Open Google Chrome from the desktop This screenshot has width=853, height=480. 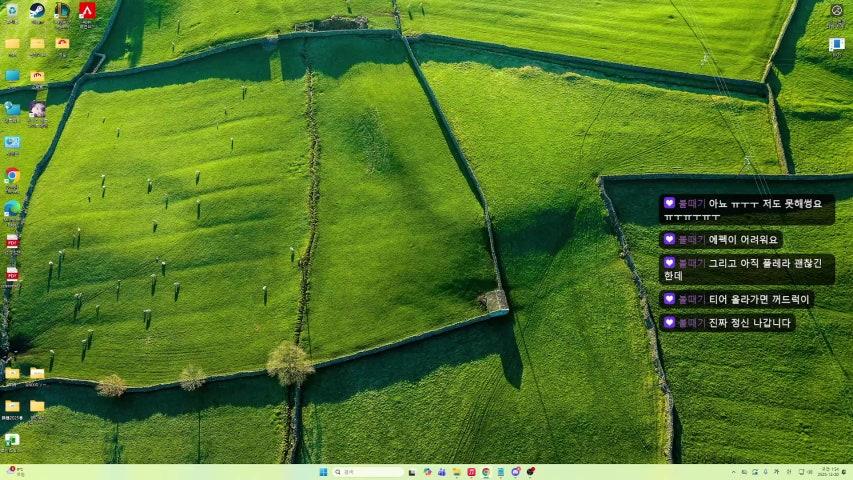point(12,175)
